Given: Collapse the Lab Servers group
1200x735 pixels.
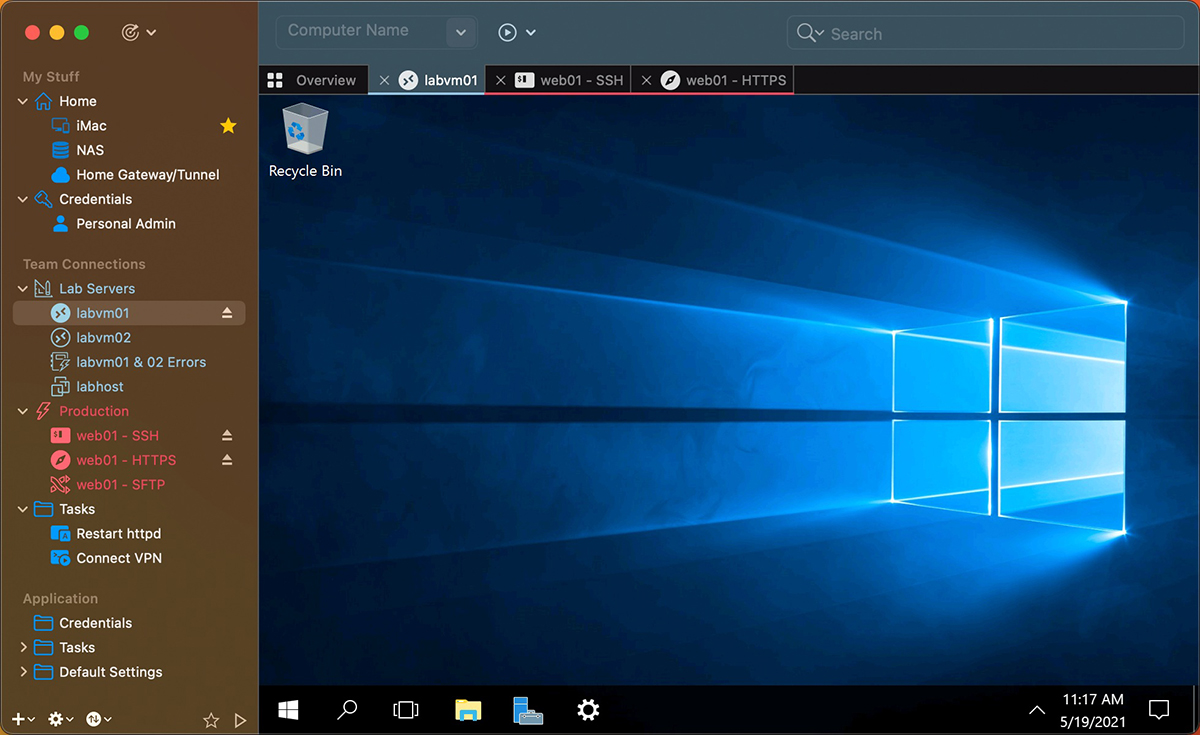Looking at the screenshot, I should pos(23,289).
